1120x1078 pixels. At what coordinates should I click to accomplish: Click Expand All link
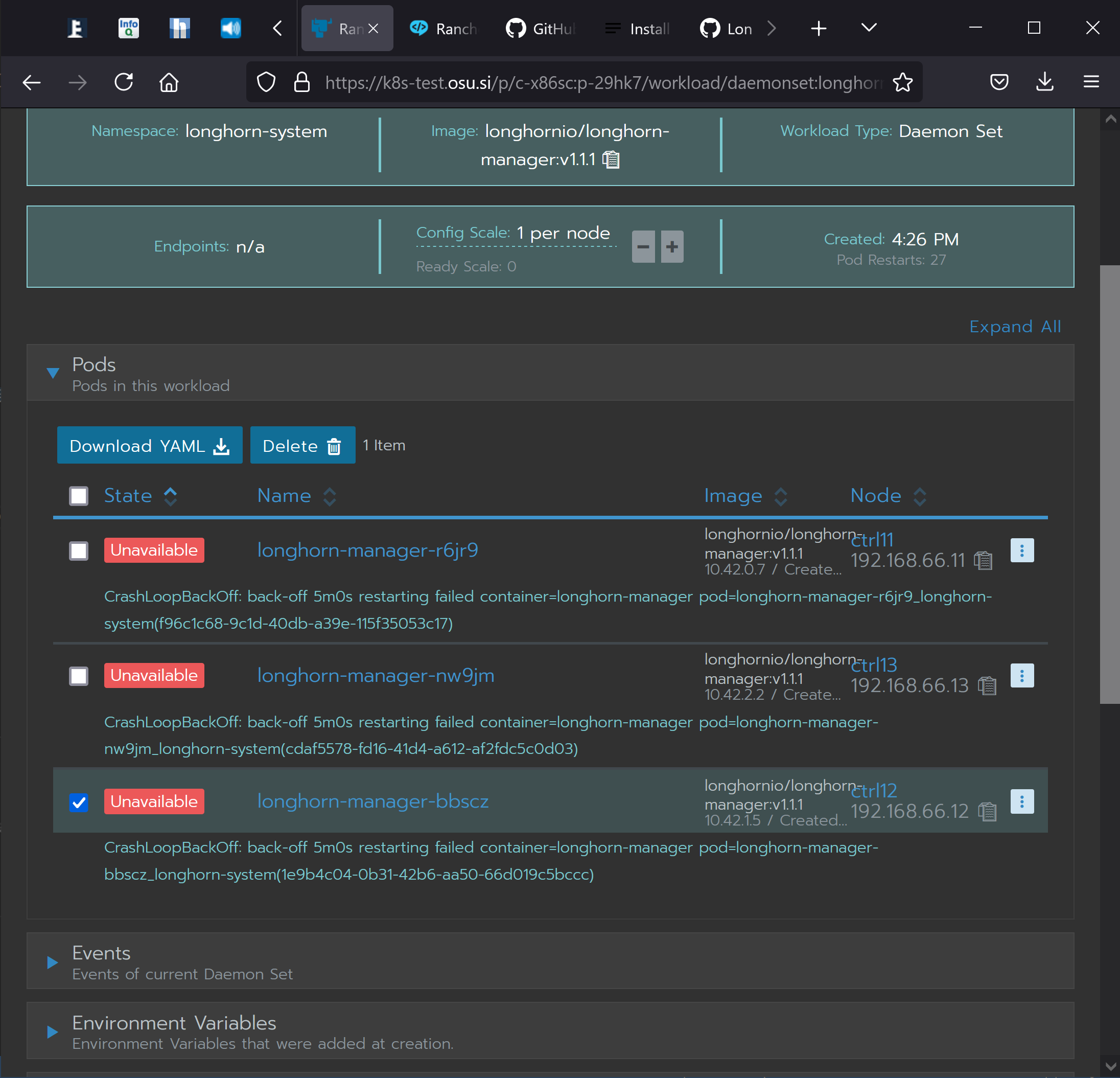point(1015,327)
